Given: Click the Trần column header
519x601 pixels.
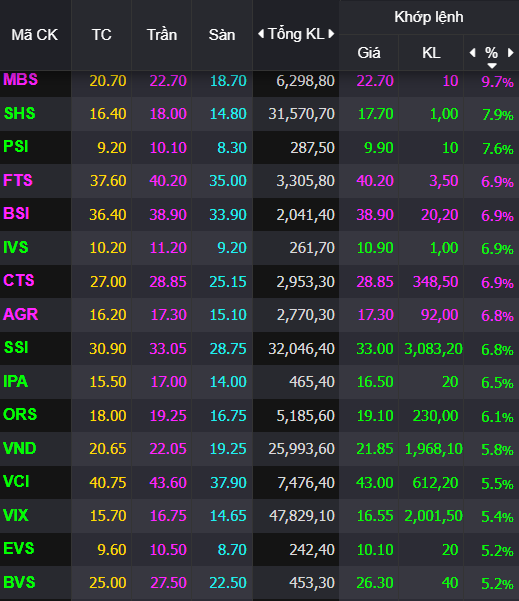Looking at the screenshot, I should [162, 35].
